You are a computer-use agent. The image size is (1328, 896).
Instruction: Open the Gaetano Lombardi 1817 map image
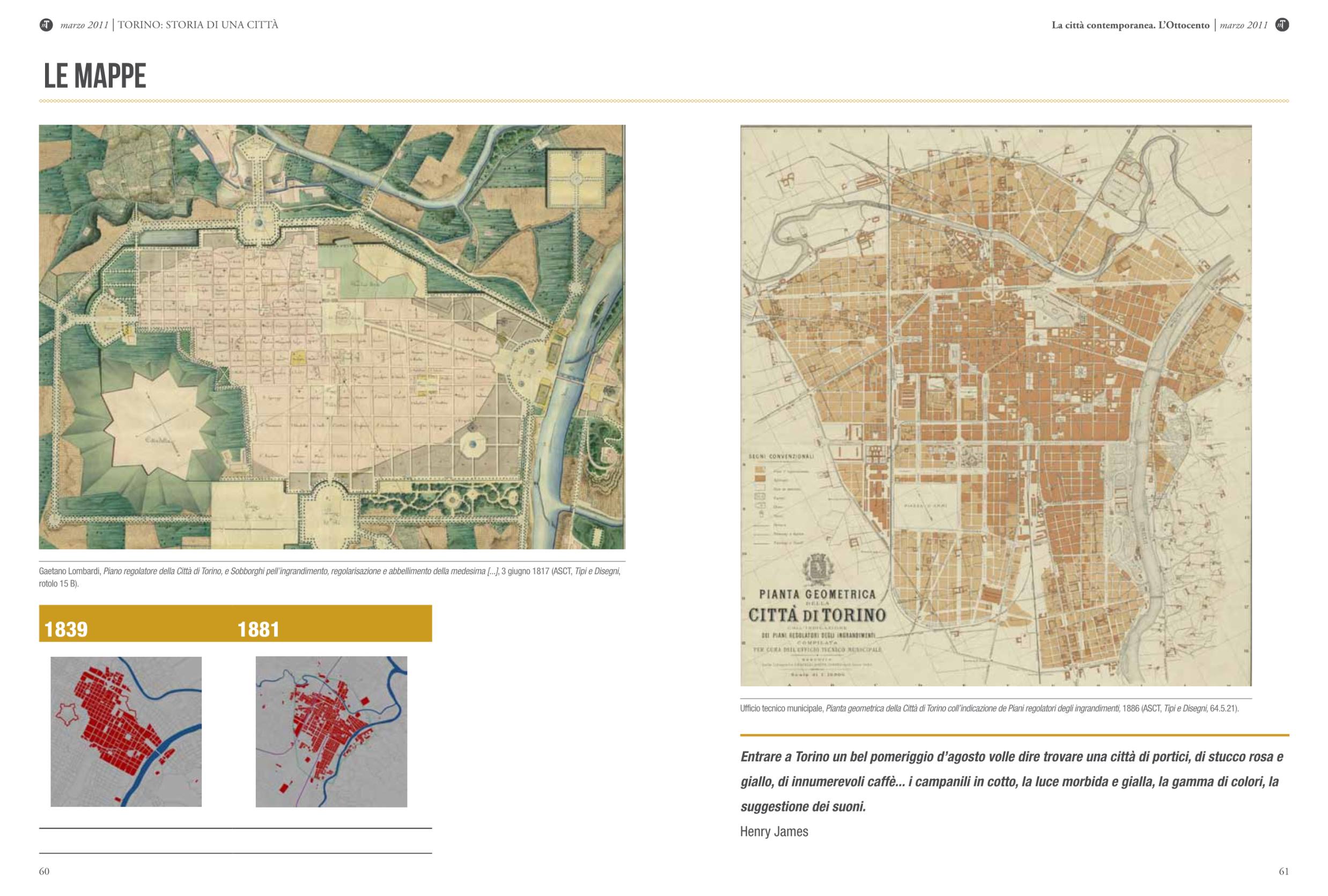tap(332, 337)
